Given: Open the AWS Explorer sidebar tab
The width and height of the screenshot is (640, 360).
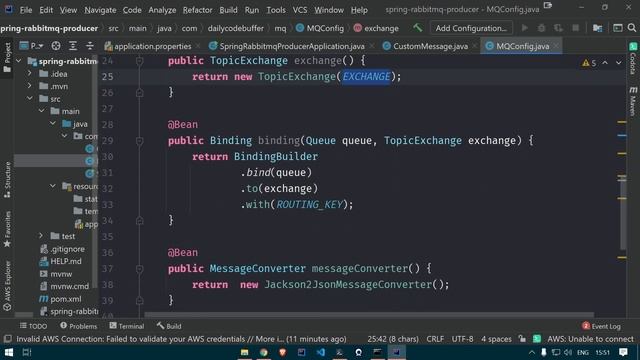Looking at the screenshot, I should pos(7,286).
